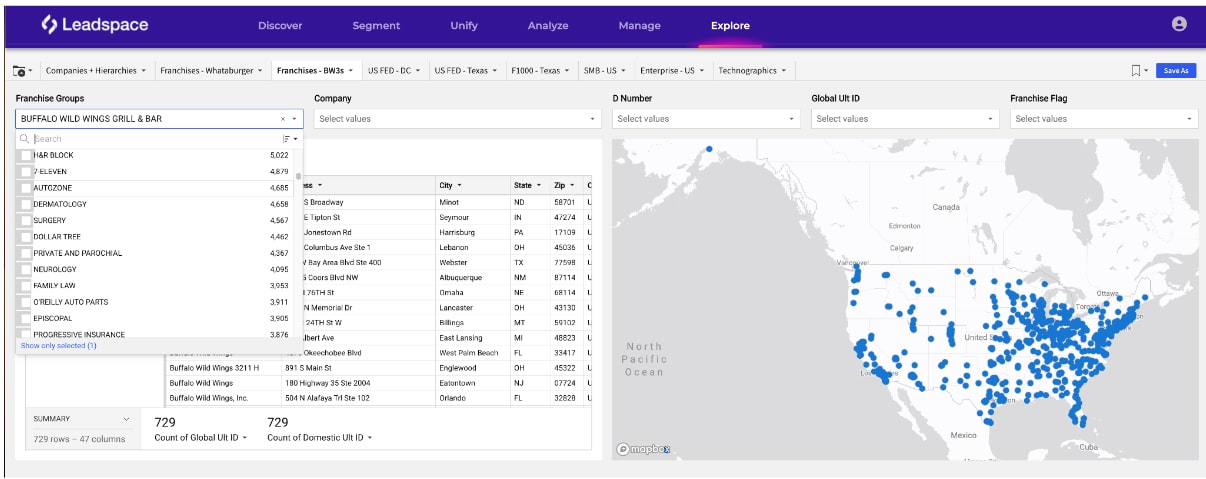Check the H&R BLOCK checkbox
The width and height of the screenshot is (1206, 479).
26,156
